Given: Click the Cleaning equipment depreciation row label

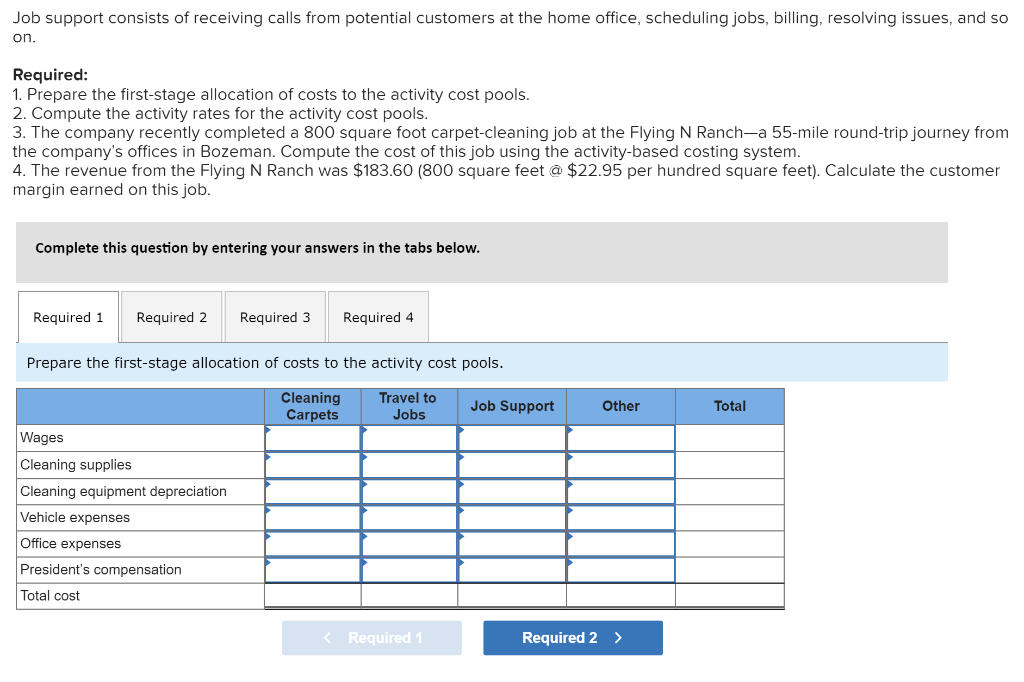Looking at the screenshot, I should 123,491.
